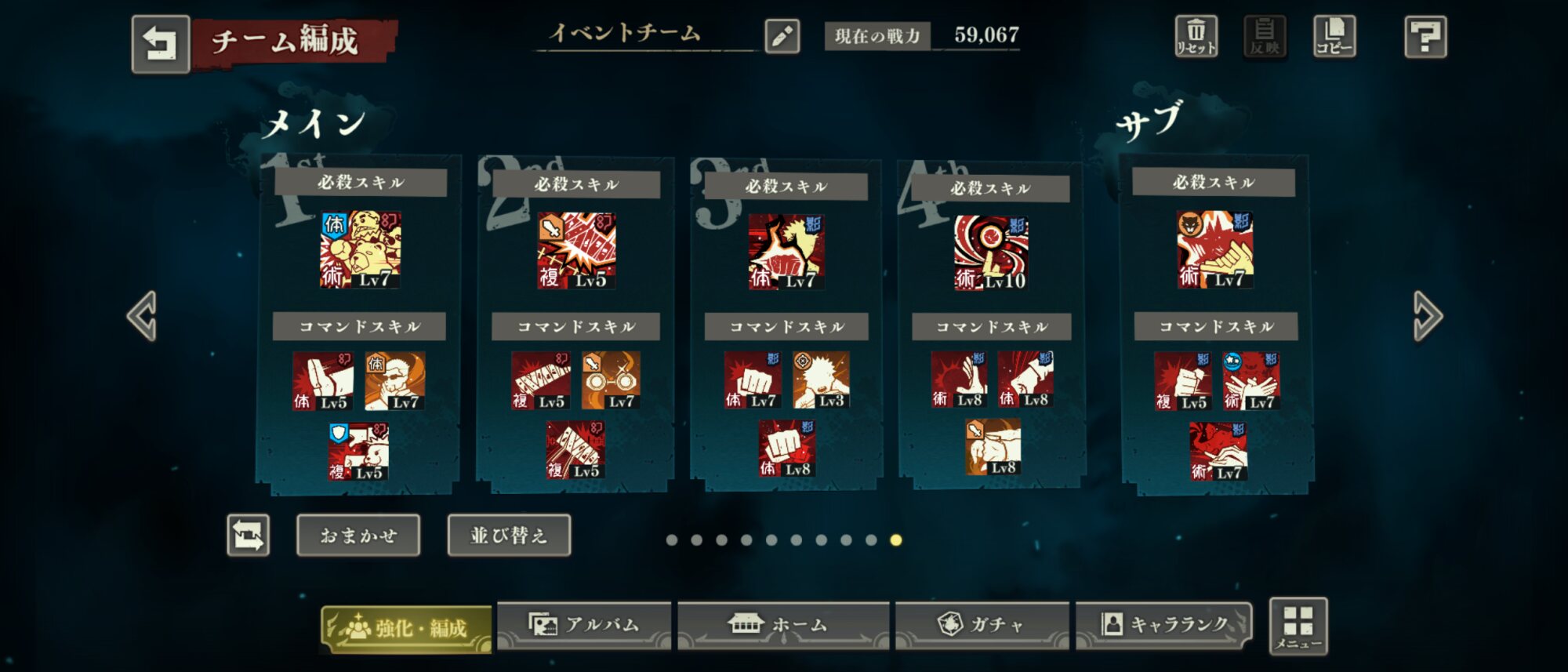
Task: Switch to the ホーム tab
Action: pyautogui.click(x=783, y=625)
